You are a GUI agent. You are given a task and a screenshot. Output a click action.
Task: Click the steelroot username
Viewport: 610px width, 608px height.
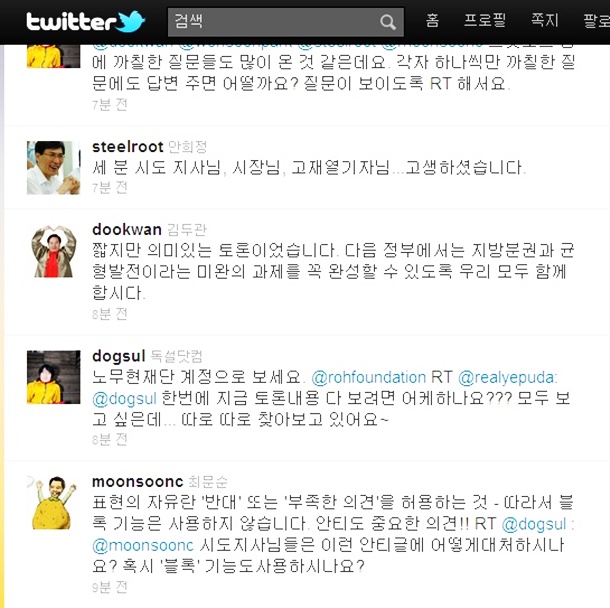click(x=128, y=147)
